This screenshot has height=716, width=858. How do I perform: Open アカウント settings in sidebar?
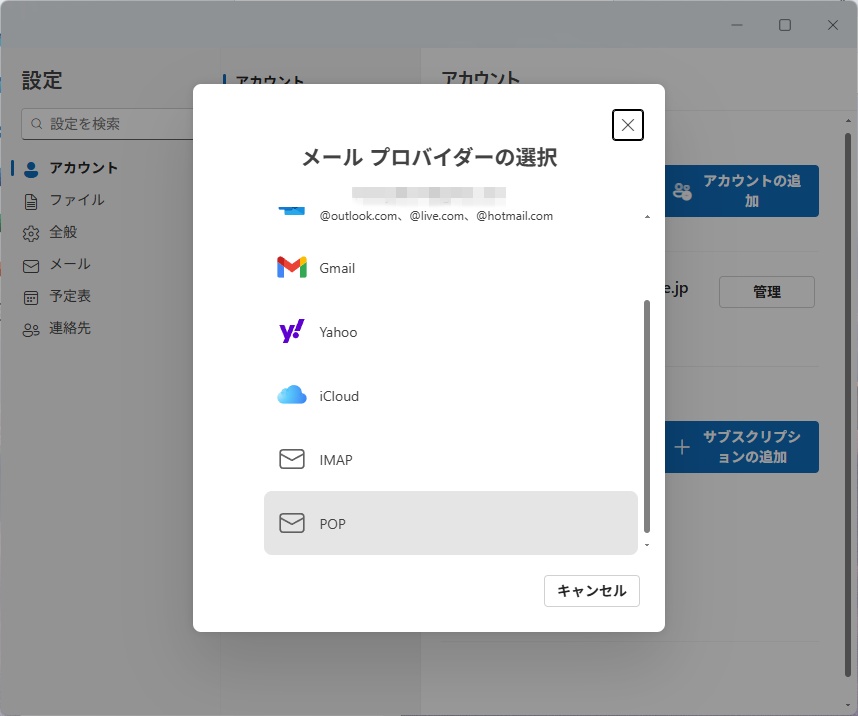(84, 168)
